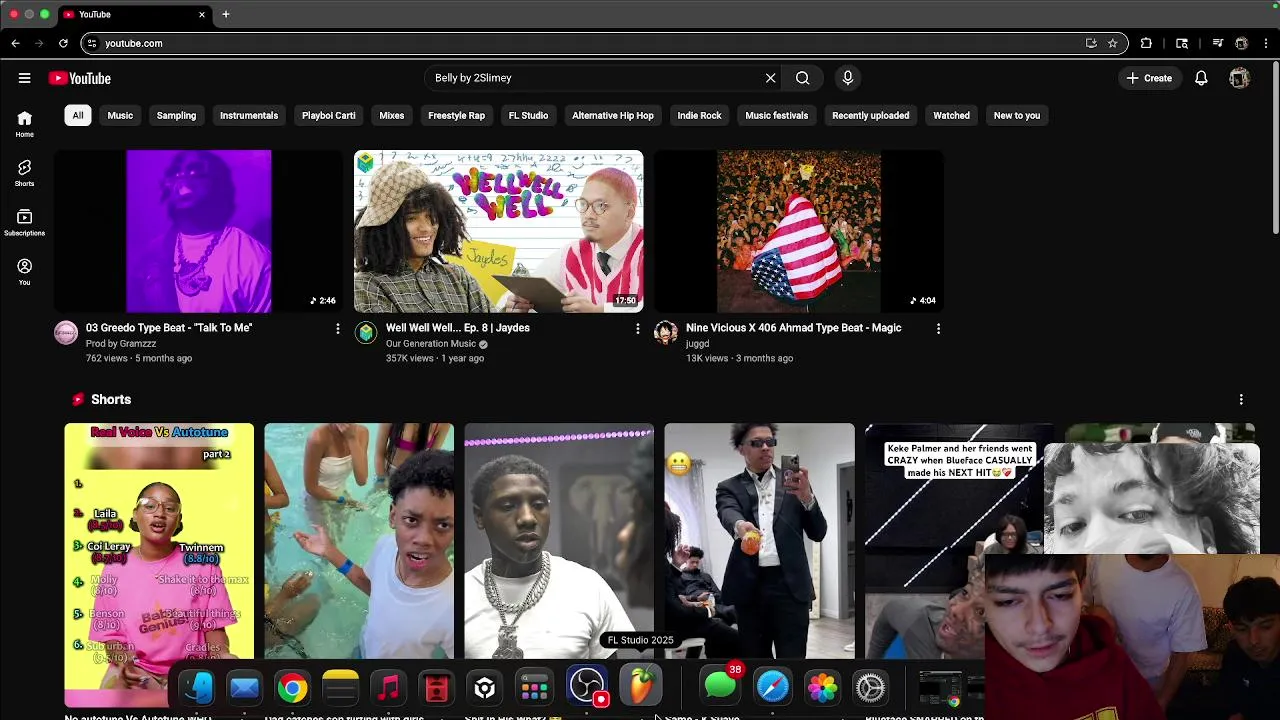Select the Indie Rock chip

tap(699, 115)
